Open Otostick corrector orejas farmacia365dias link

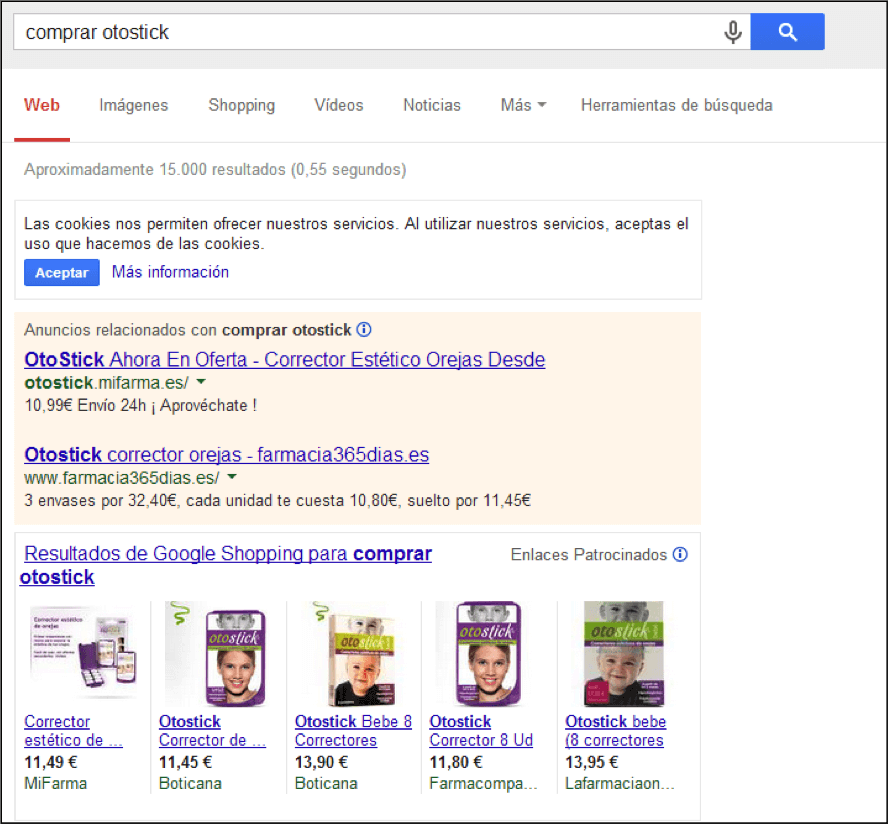(227, 455)
